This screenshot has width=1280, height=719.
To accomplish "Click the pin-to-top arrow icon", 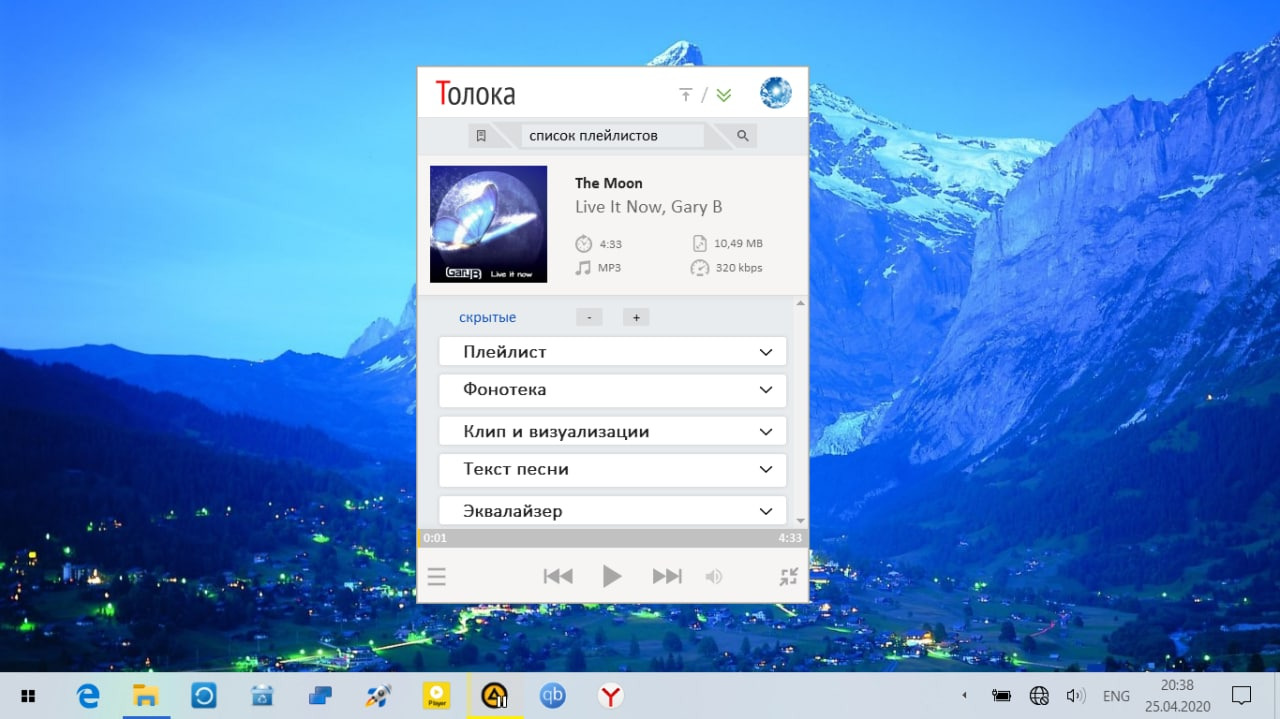I will point(685,95).
